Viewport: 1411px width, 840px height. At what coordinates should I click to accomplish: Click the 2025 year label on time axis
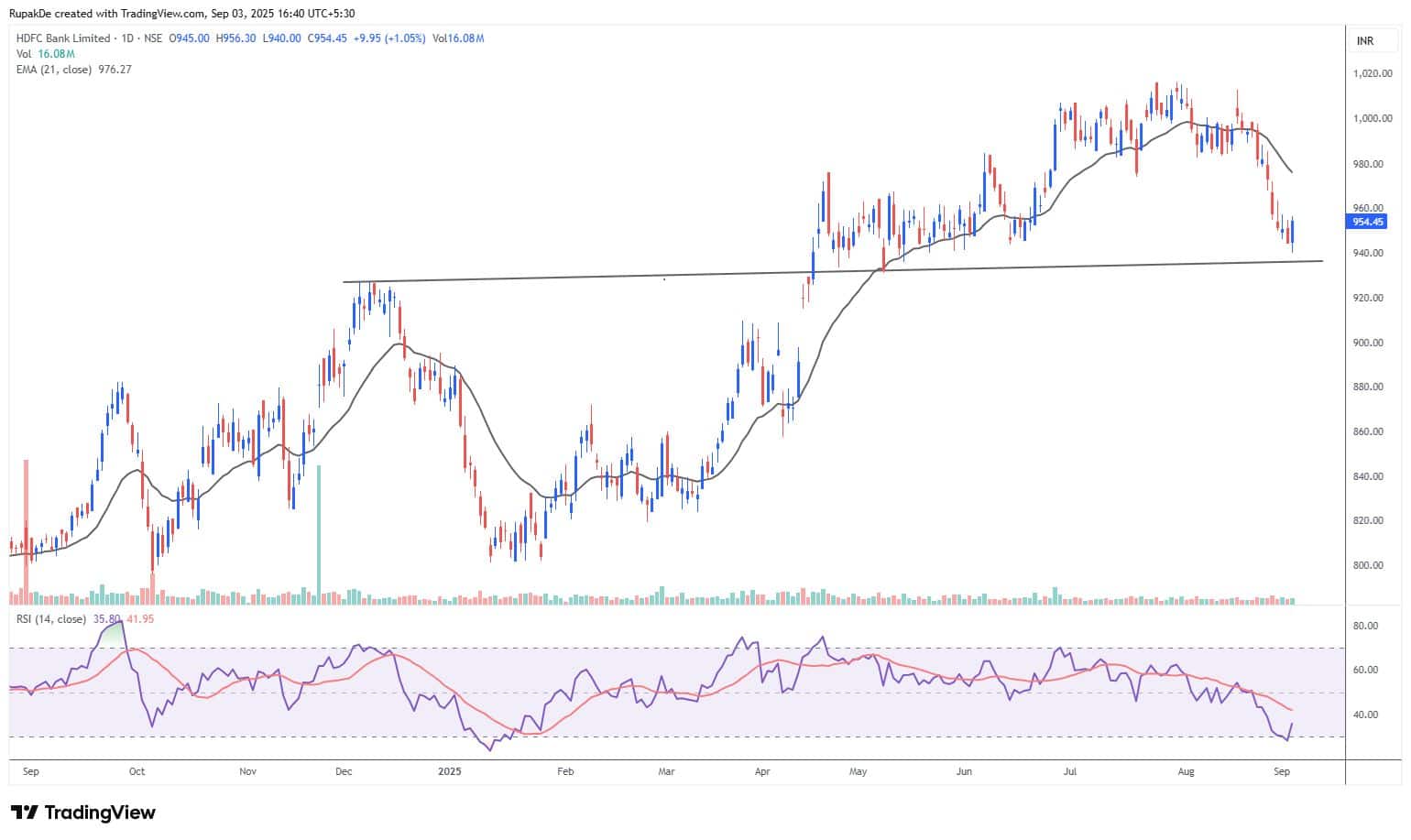click(449, 772)
